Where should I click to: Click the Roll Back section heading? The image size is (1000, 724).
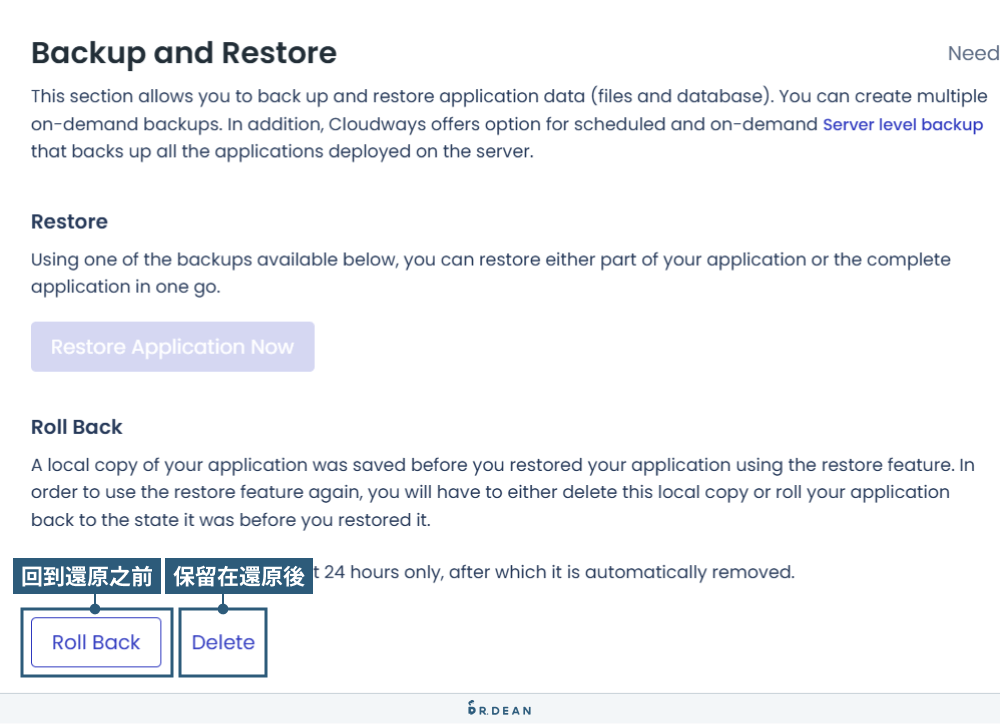tap(76, 427)
